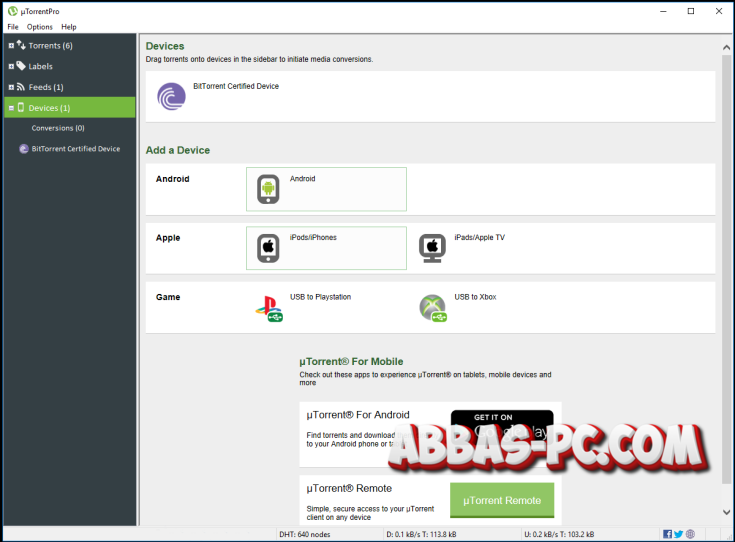Click the BitTorrent Certified Device label in main panel

tap(236, 86)
